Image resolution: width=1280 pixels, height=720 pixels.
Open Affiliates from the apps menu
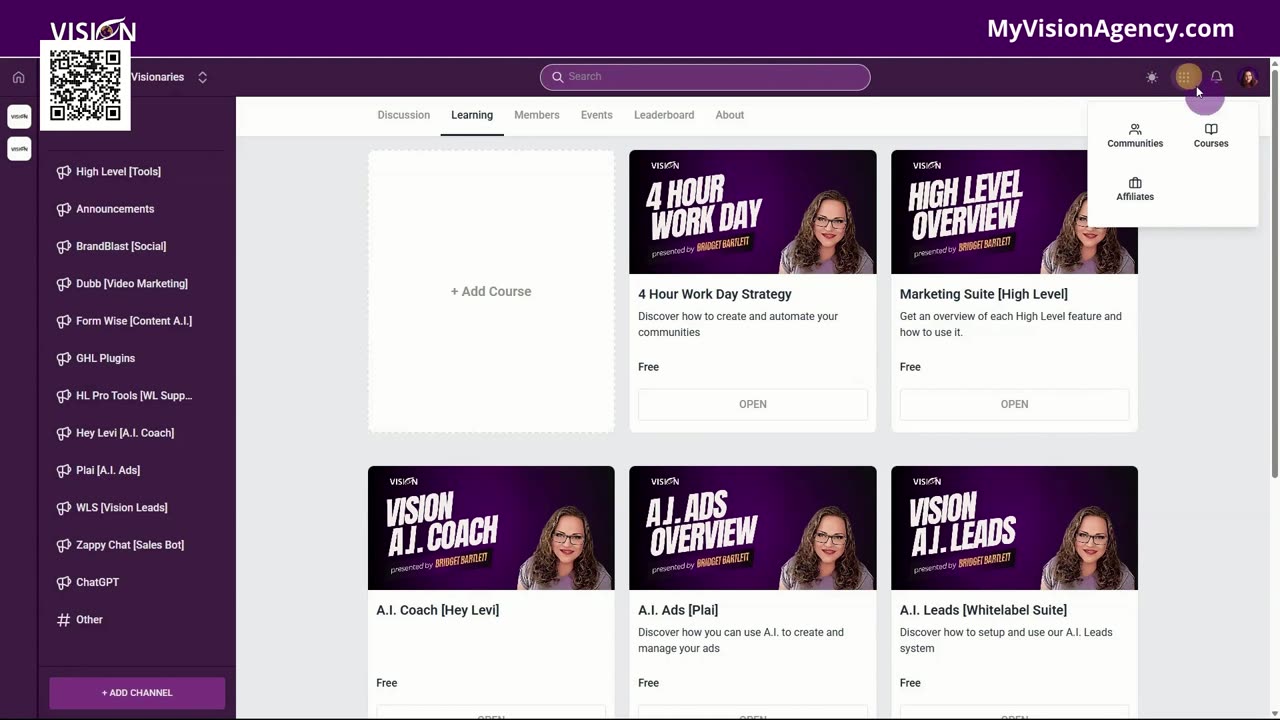(x=1135, y=189)
